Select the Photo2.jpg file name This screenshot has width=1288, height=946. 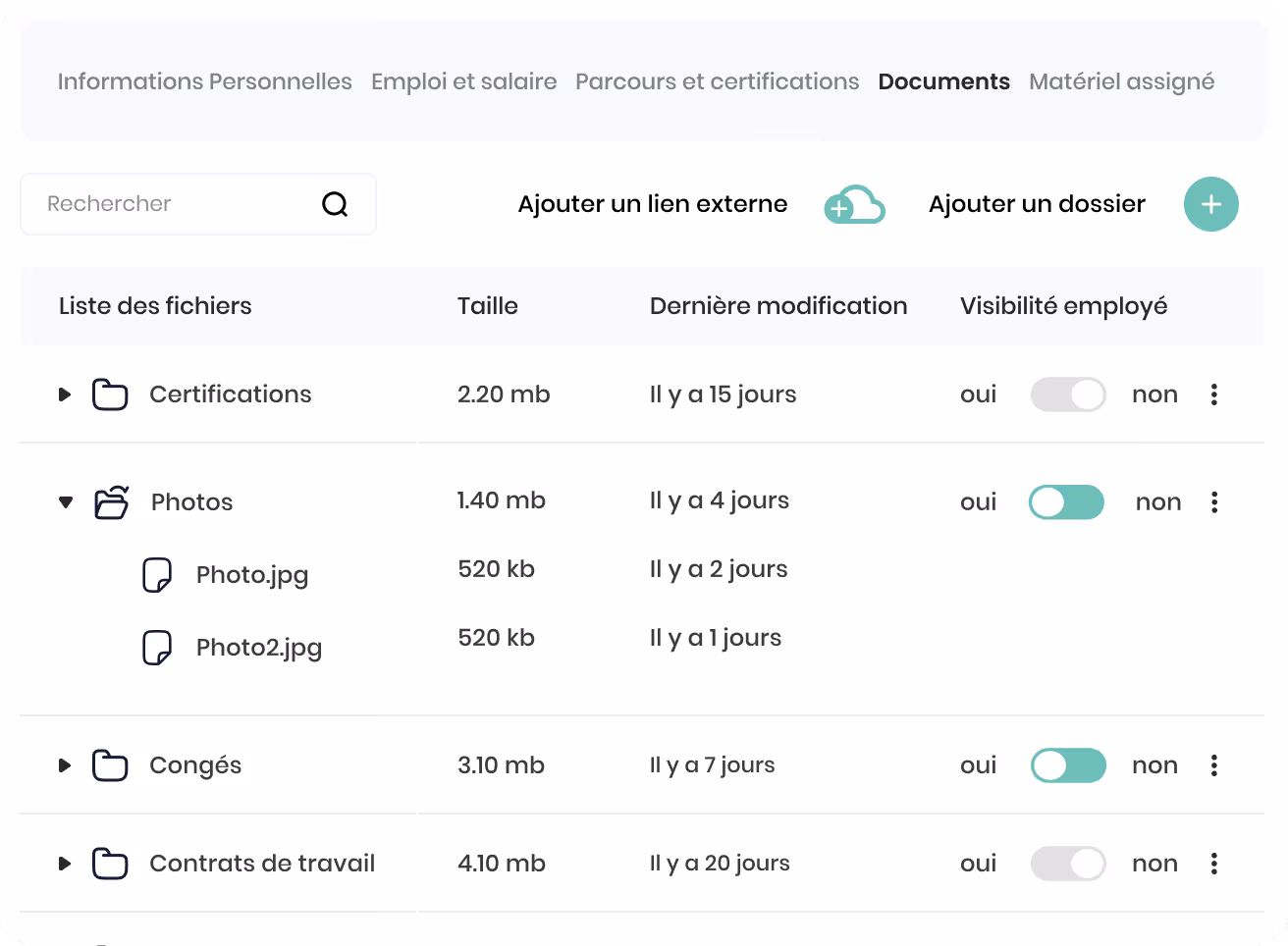tap(259, 648)
